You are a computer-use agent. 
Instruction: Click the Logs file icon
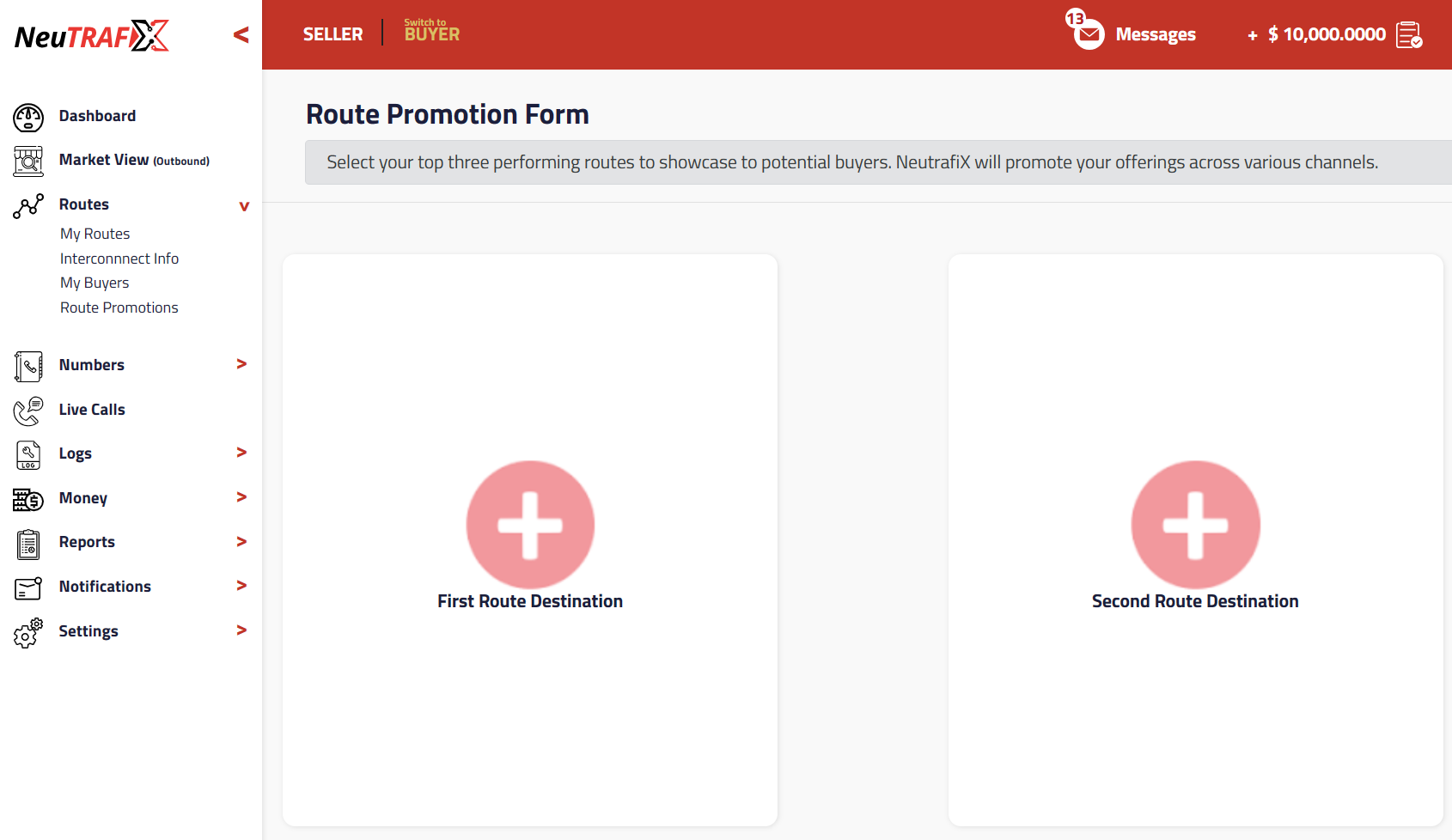28,454
